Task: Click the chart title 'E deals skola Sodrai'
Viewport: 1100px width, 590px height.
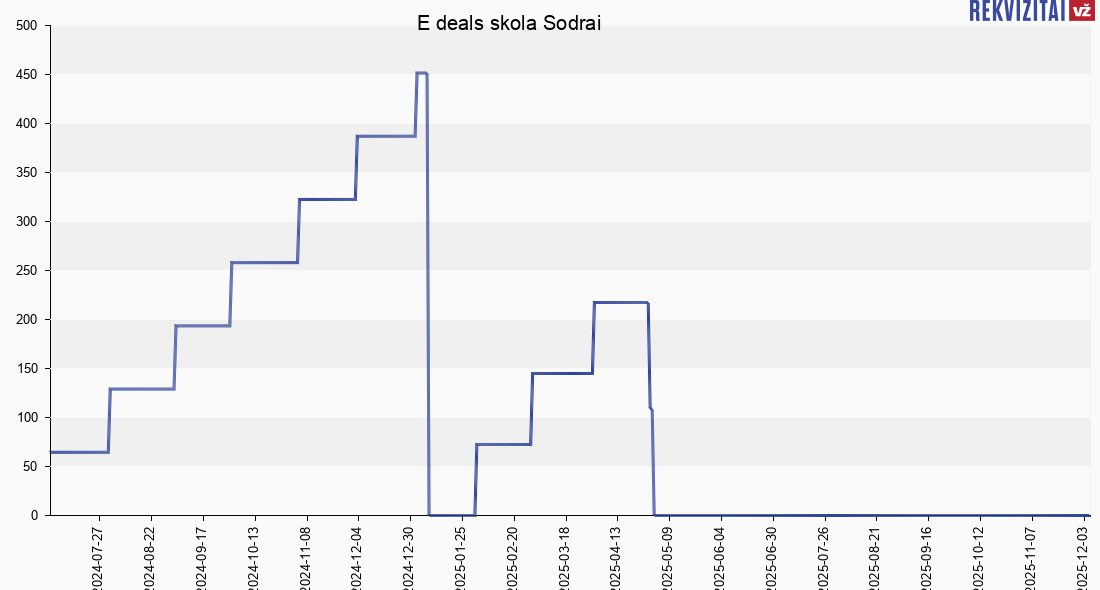Action: [x=509, y=23]
